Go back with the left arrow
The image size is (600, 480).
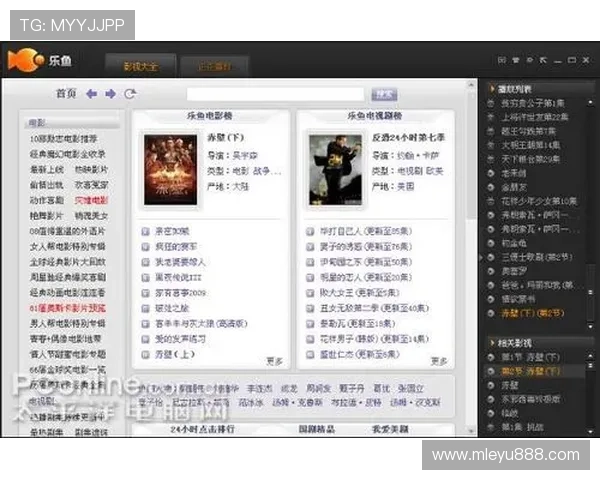[x=91, y=94]
